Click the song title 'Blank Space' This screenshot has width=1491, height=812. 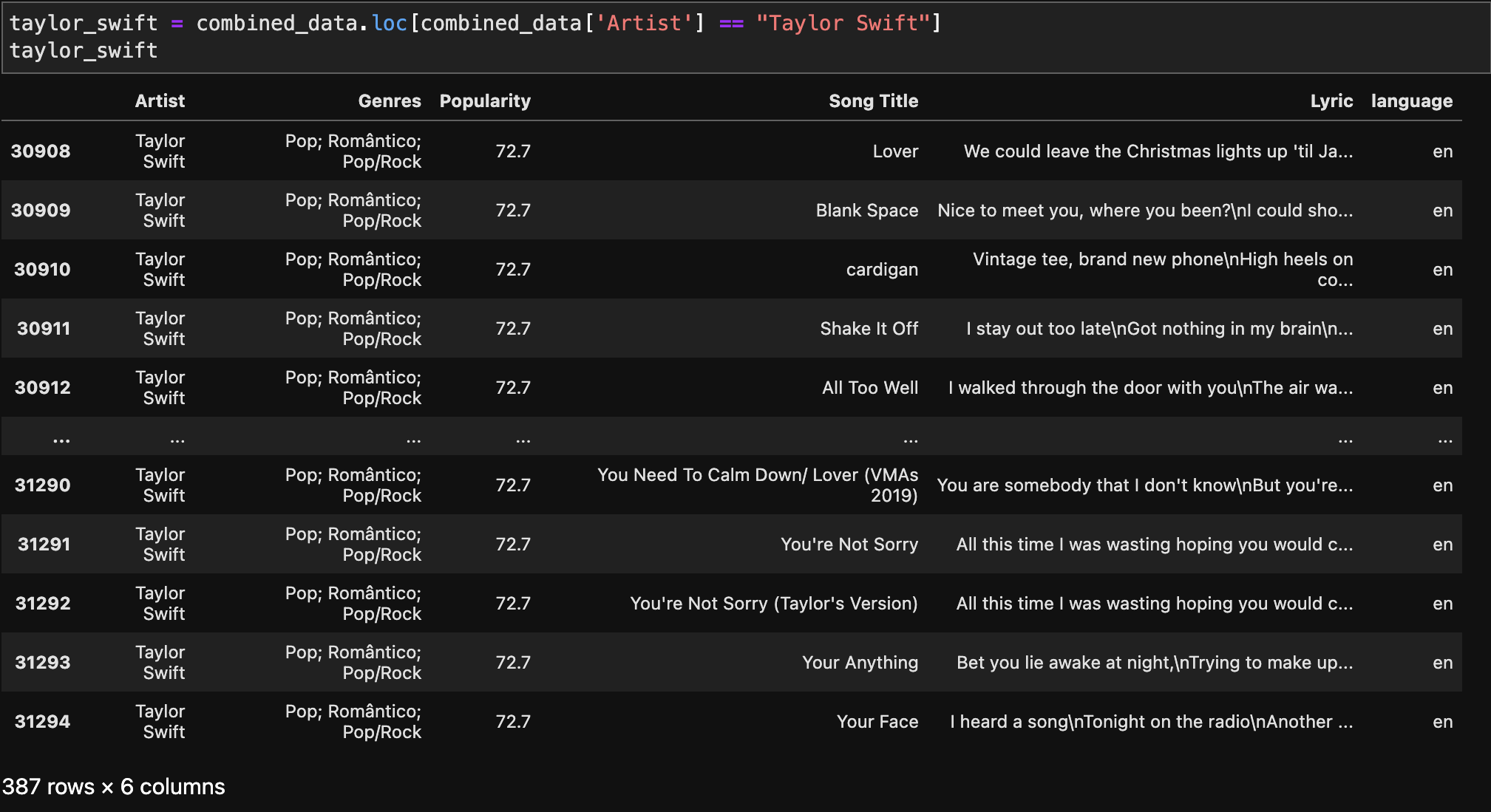point(867,211)
